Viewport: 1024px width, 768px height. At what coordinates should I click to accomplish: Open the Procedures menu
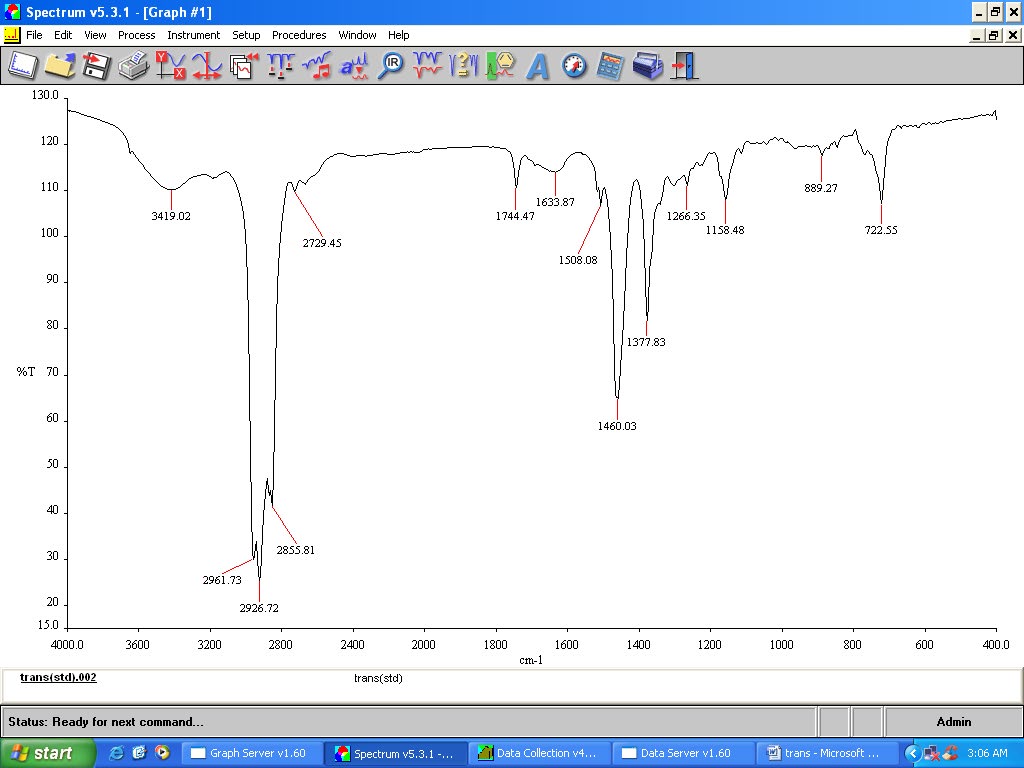tap(299, 35)
